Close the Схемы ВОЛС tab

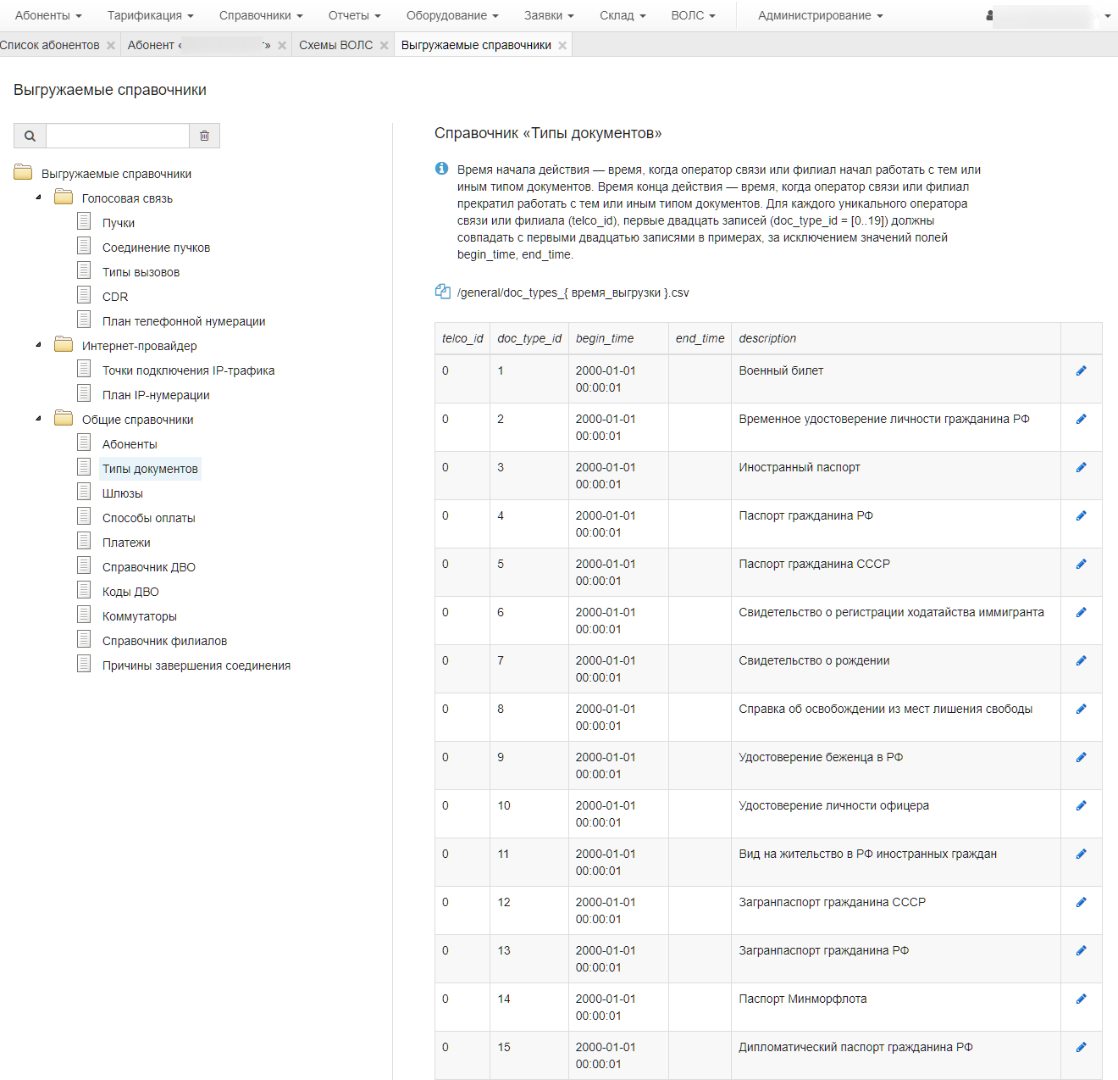pos(384,45)
